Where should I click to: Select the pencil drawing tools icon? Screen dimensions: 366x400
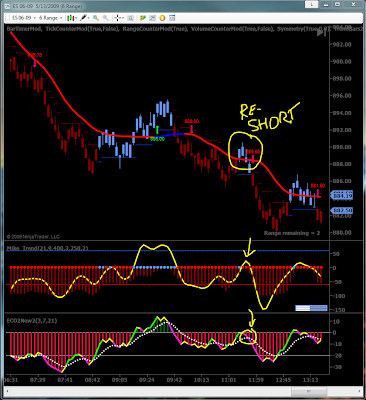(x=84, y=18)
